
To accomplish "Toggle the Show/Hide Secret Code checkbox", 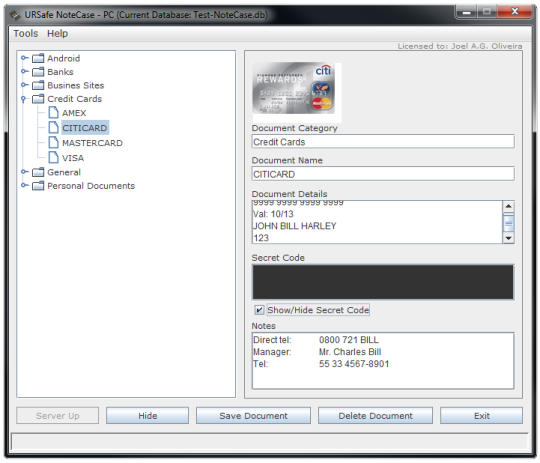I will (259, 310).
